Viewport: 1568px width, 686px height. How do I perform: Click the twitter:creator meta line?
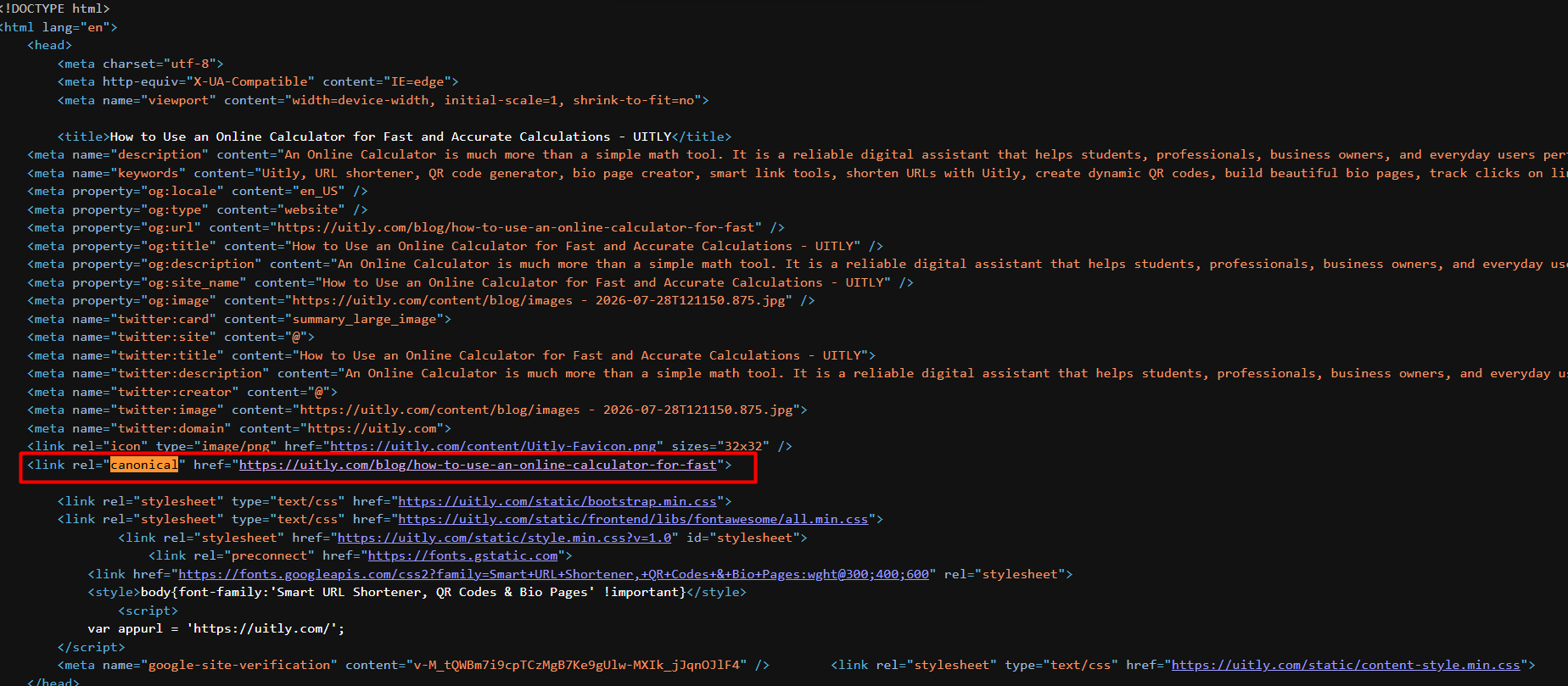[x=182, y=392]
